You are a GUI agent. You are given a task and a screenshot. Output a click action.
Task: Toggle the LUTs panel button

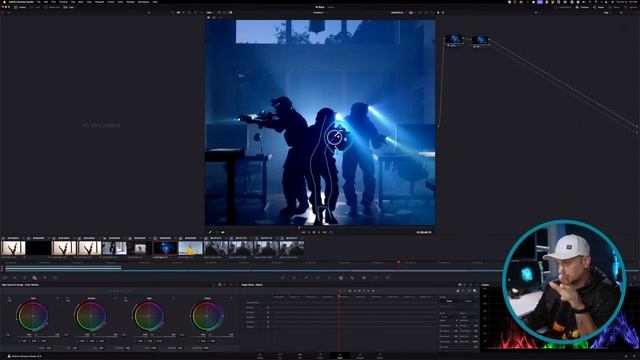[x=35, y=7]
